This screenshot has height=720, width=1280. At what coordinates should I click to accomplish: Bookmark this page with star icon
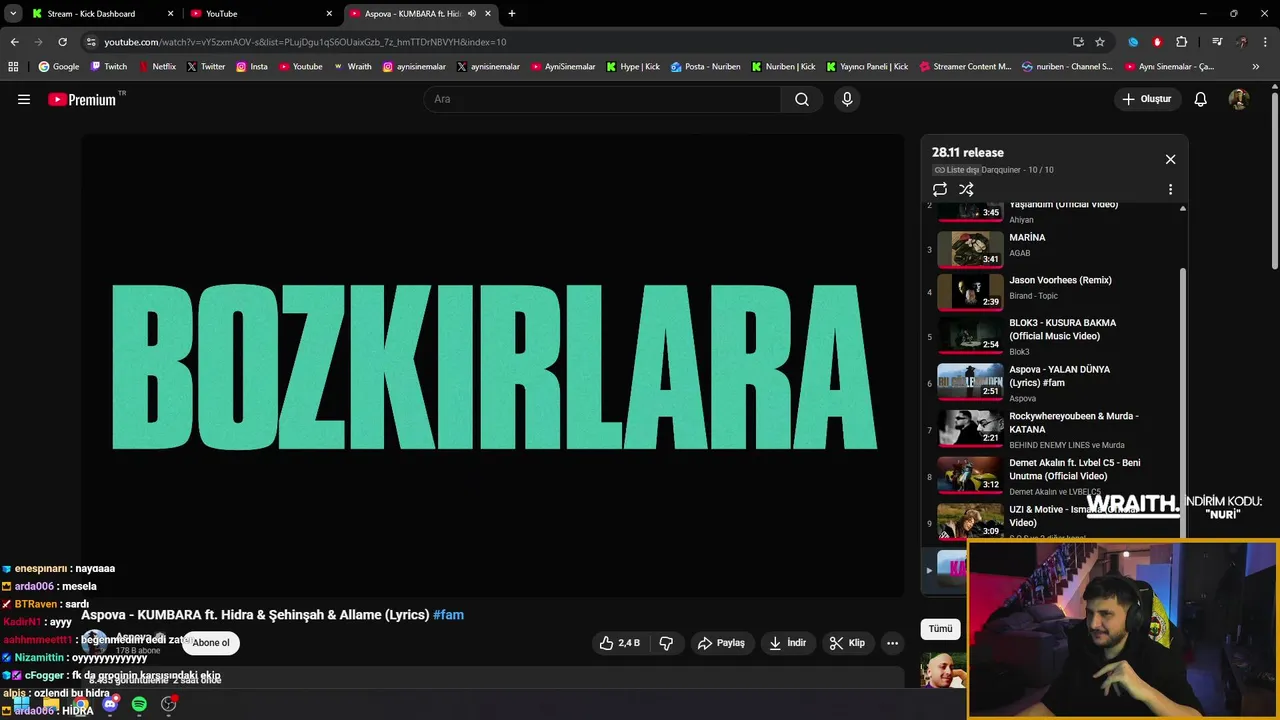point(1100,42)
